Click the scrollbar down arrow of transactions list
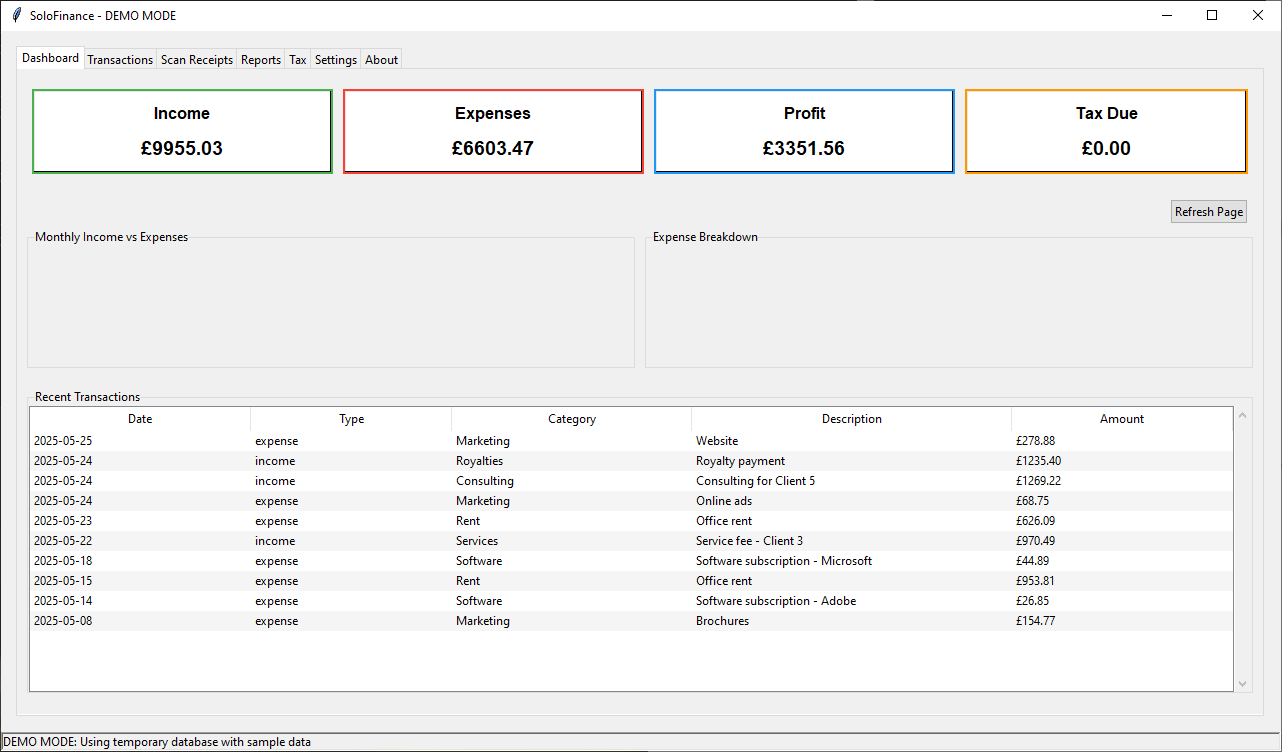Viewport: 1282px width, 752px height. coord(1243,684)
